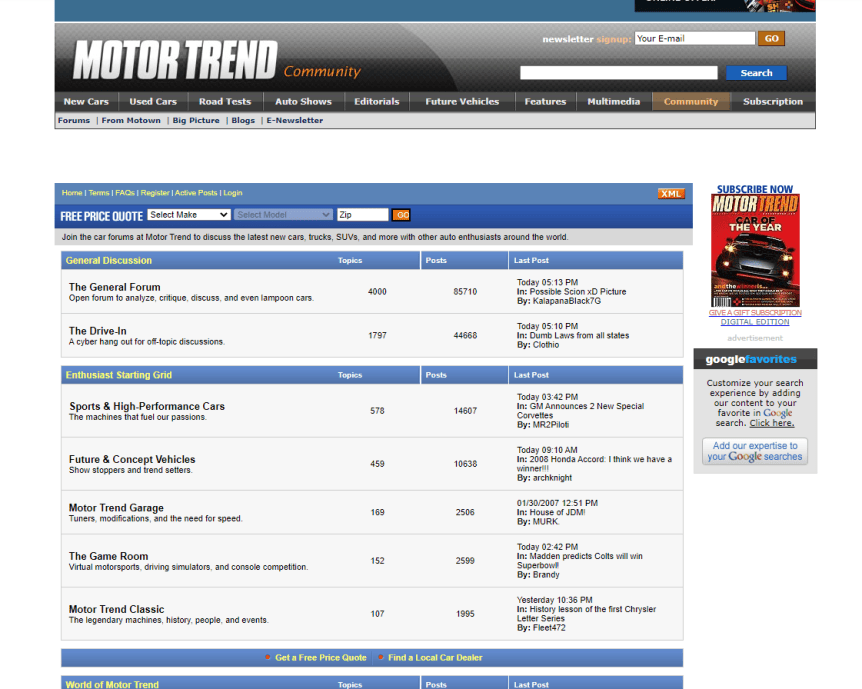Open the Auto Shows menu
The width and height of the screenshot is (862, 689).
click(303, 102)
